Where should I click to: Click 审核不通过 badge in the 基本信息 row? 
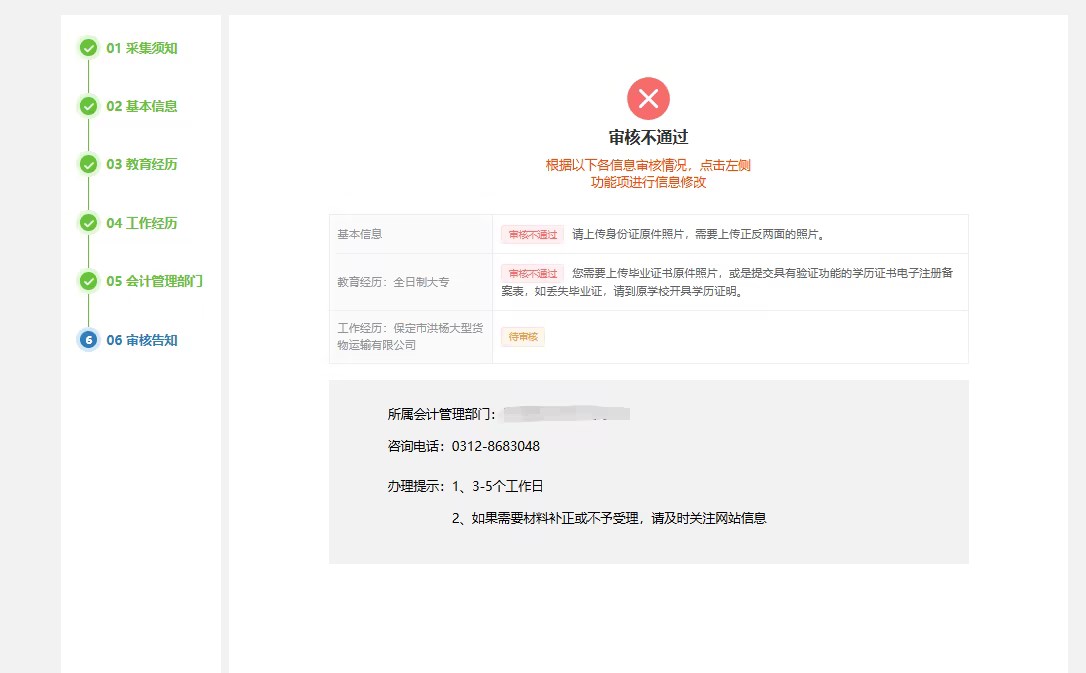[533, 234]
